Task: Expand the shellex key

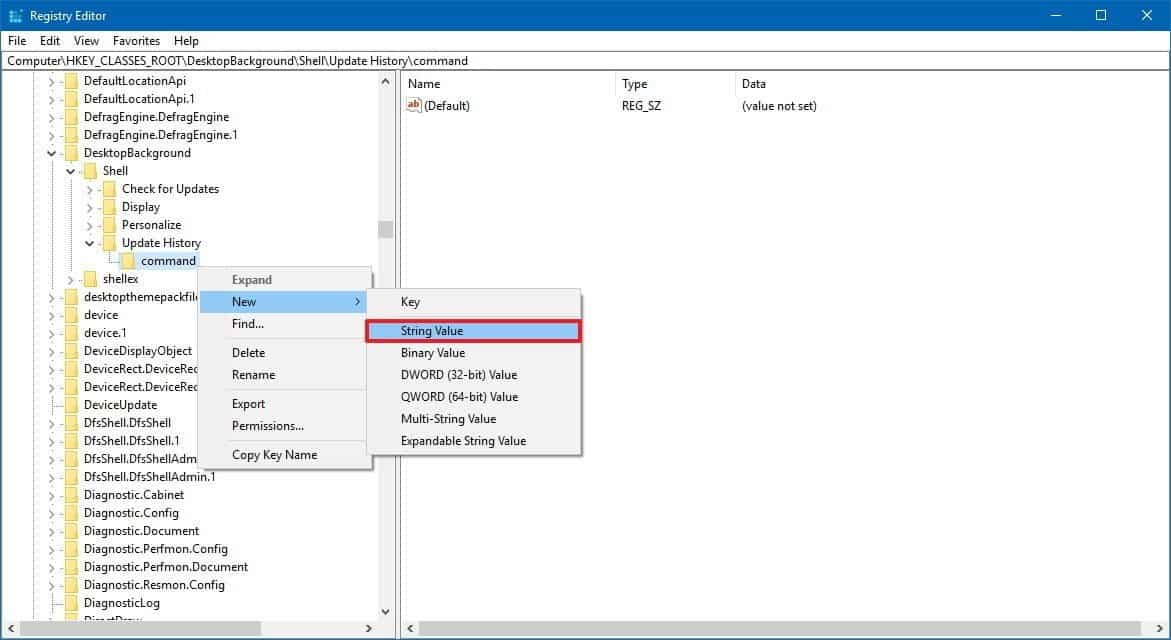Action: click(x=71, y=279)
